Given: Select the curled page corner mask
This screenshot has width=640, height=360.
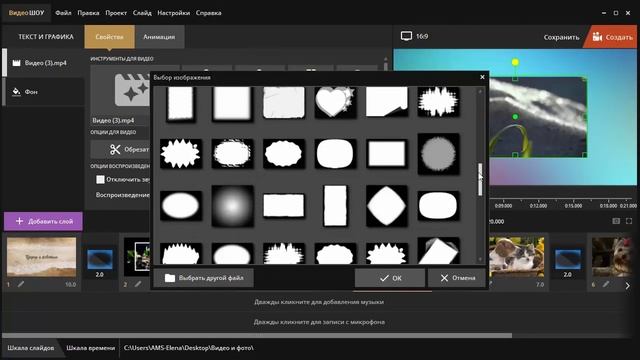Looking at the screenshot, I should click(387, 102).
